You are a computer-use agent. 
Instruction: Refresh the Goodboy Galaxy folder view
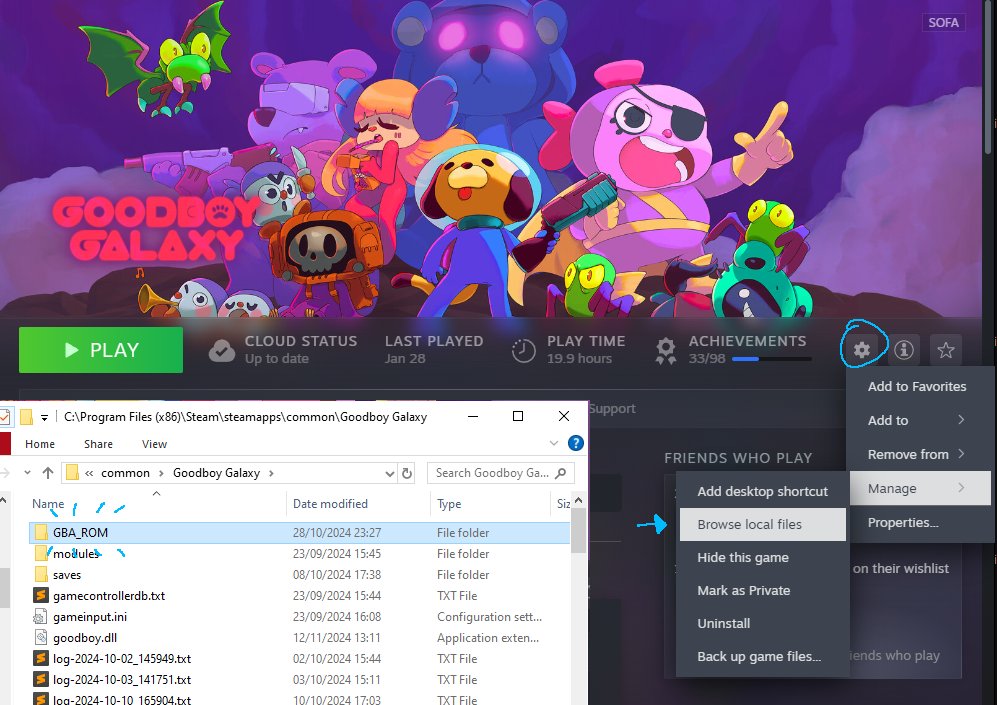[x=407, y=473]
